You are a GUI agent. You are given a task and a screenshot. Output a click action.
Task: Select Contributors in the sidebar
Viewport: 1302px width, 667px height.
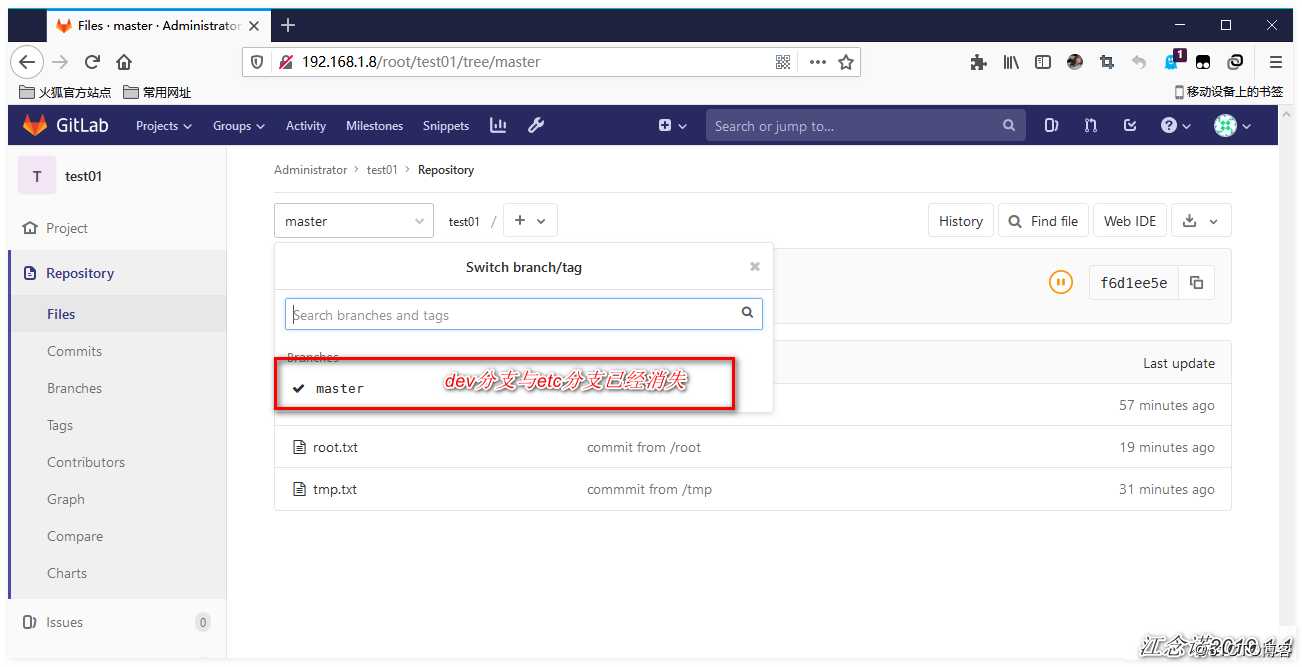pos(86,462)
